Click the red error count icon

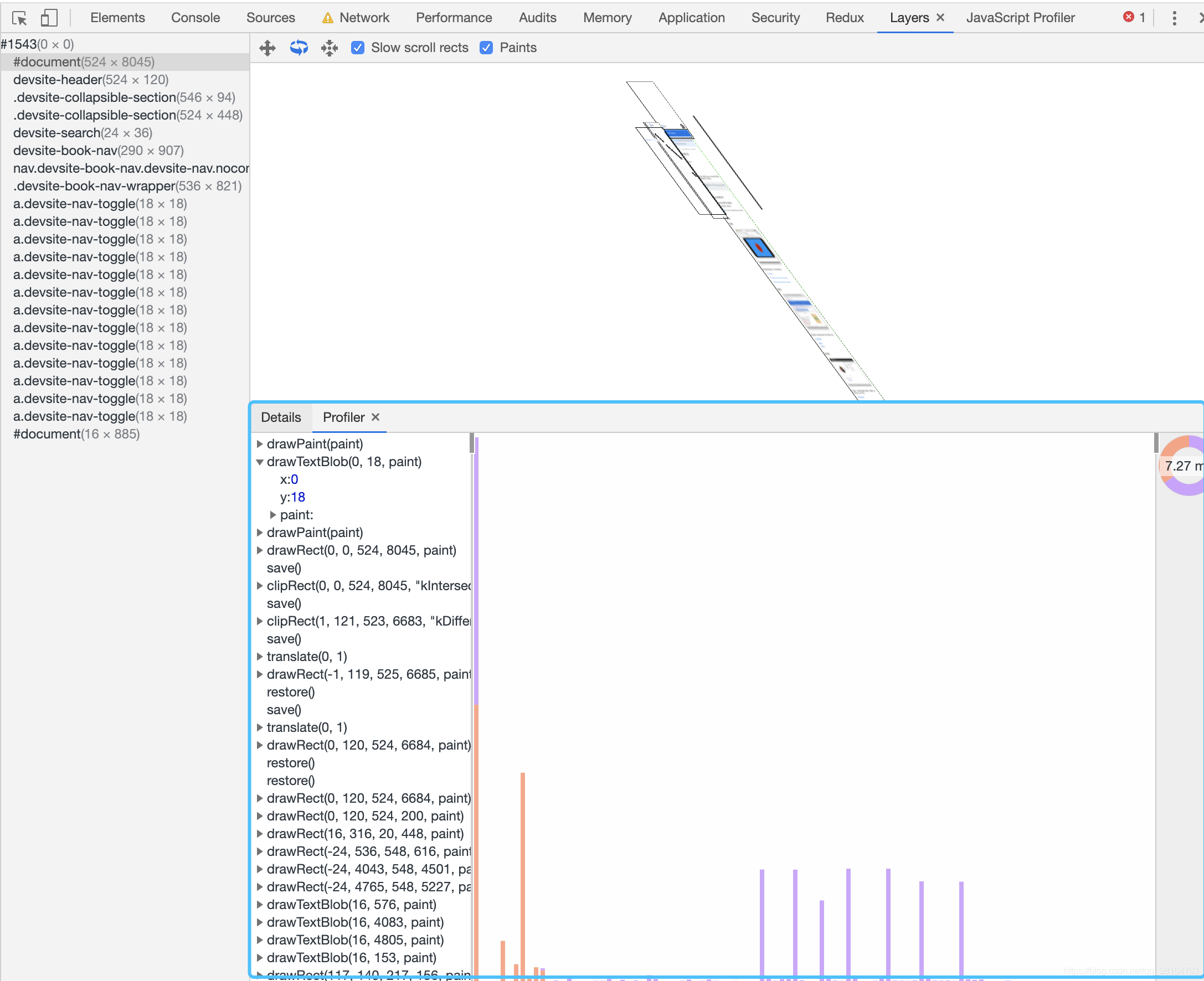click(1129, 17)
